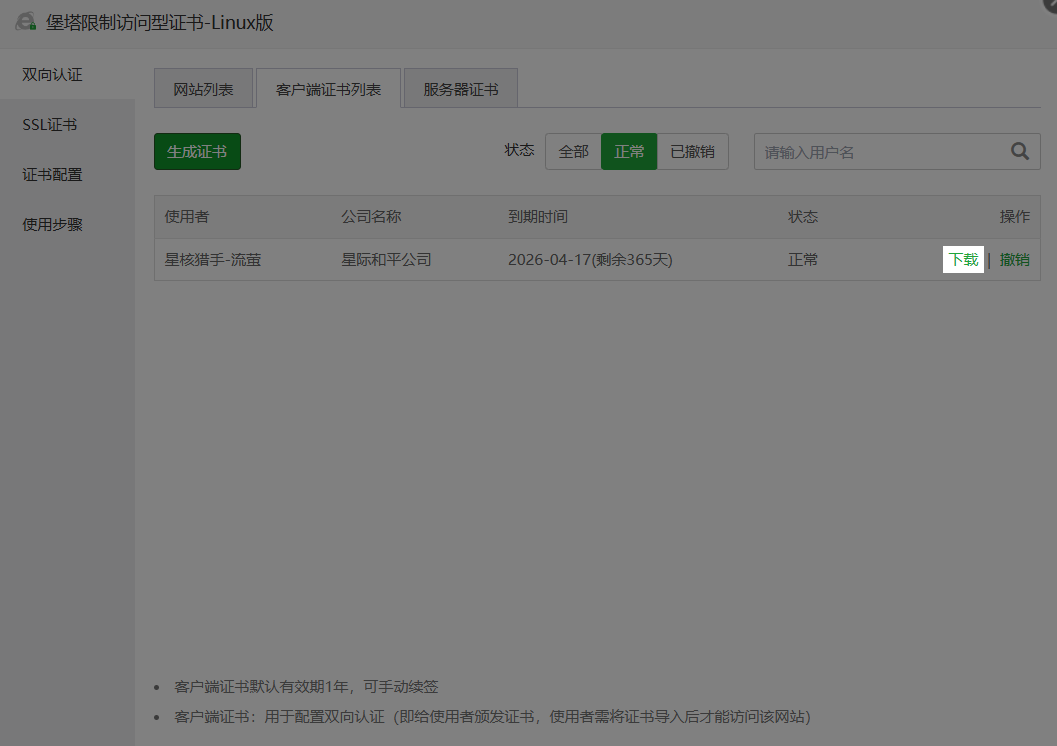Filter certificates by 全部 status
Image resolution: width=1057 pixels, height=746 pixels.
click(573, 151)
